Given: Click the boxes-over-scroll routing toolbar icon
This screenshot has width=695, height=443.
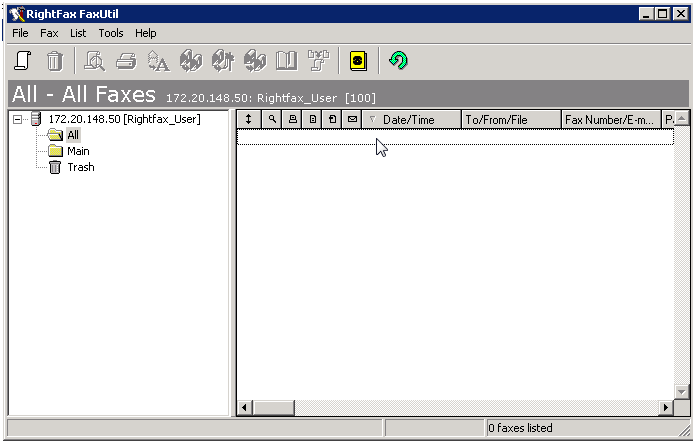Looking at the screenshot, I should [x=319, y=61].
